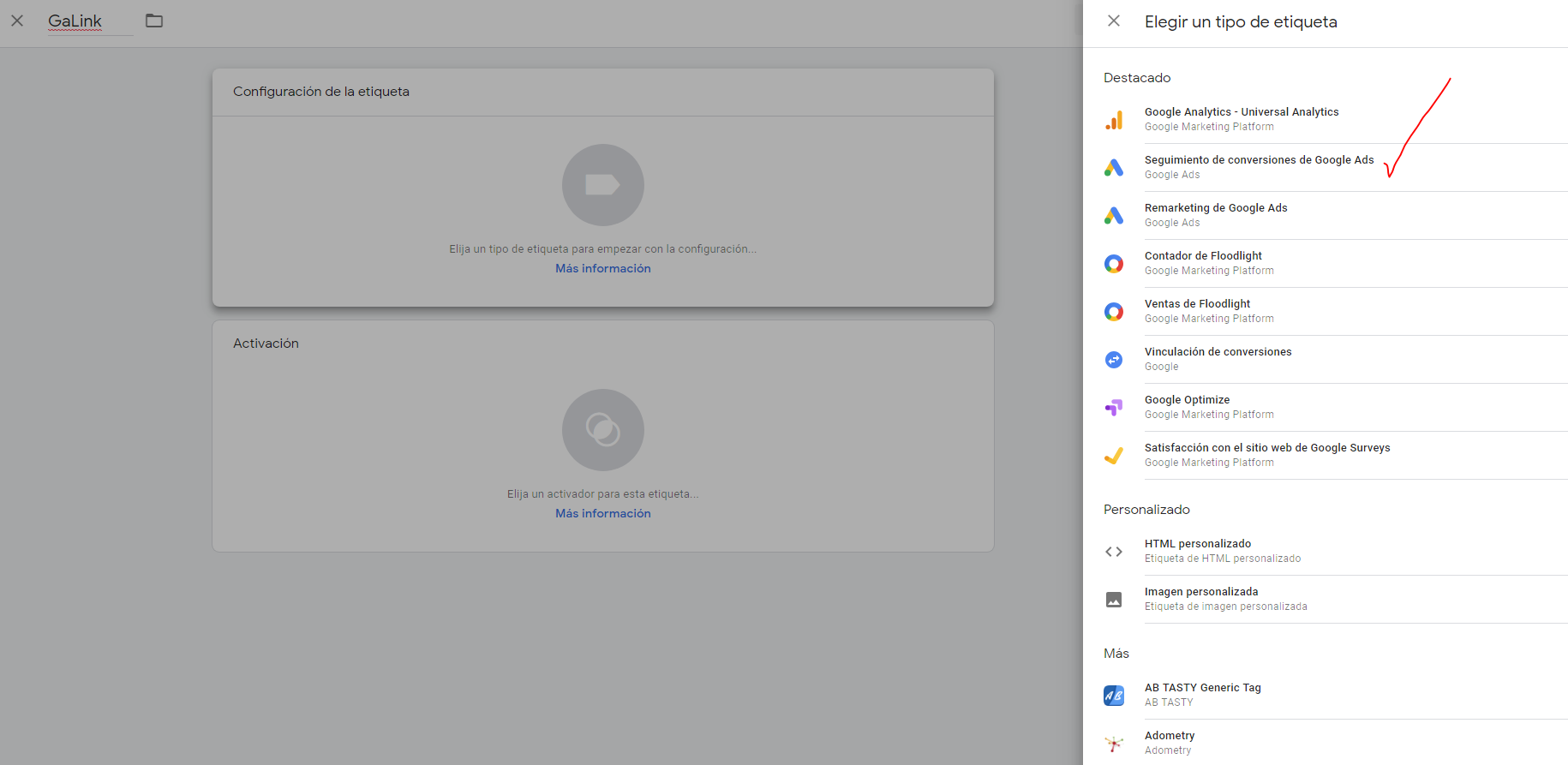
Task: Select the Imagen personalizada picture icon
Action: coord(1114,600)
